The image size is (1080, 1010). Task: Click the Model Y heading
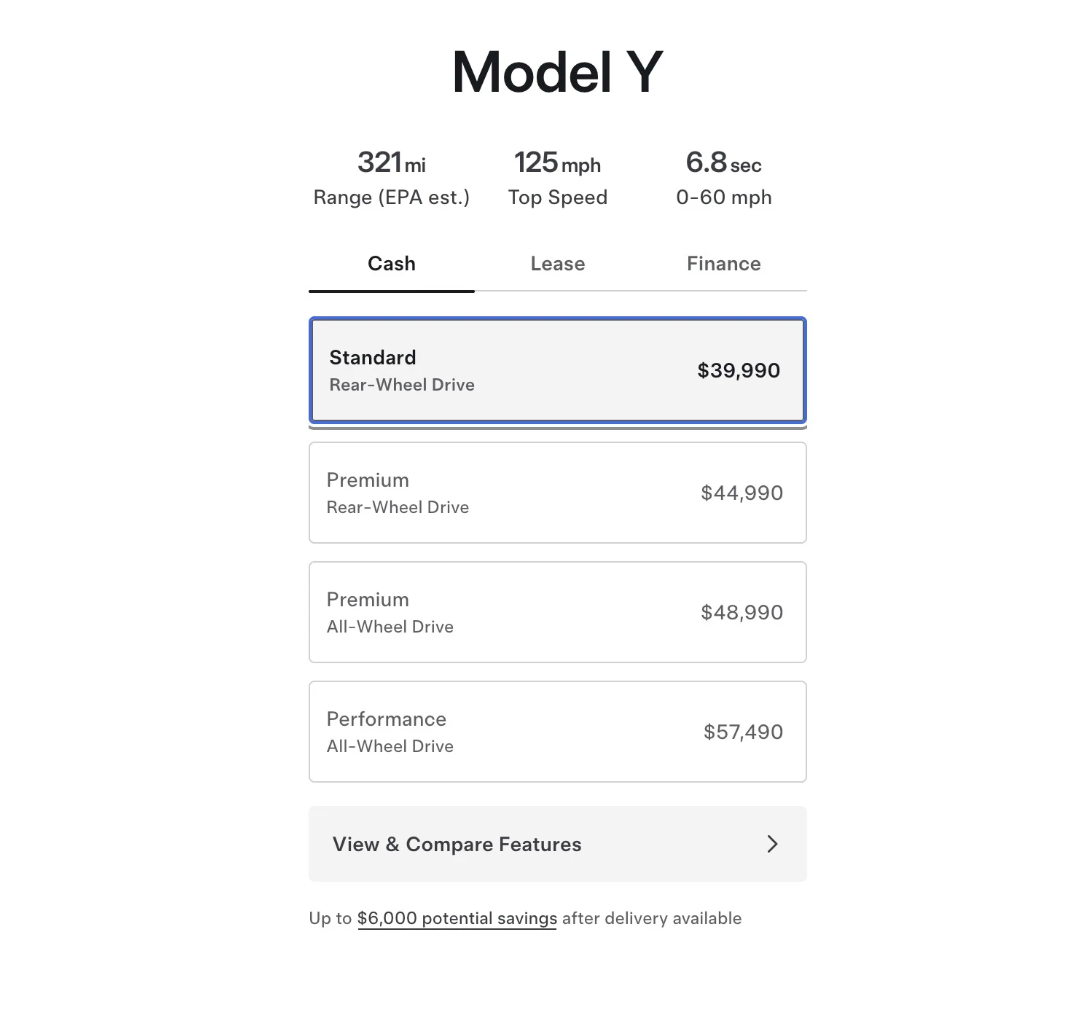coord(557,72)
